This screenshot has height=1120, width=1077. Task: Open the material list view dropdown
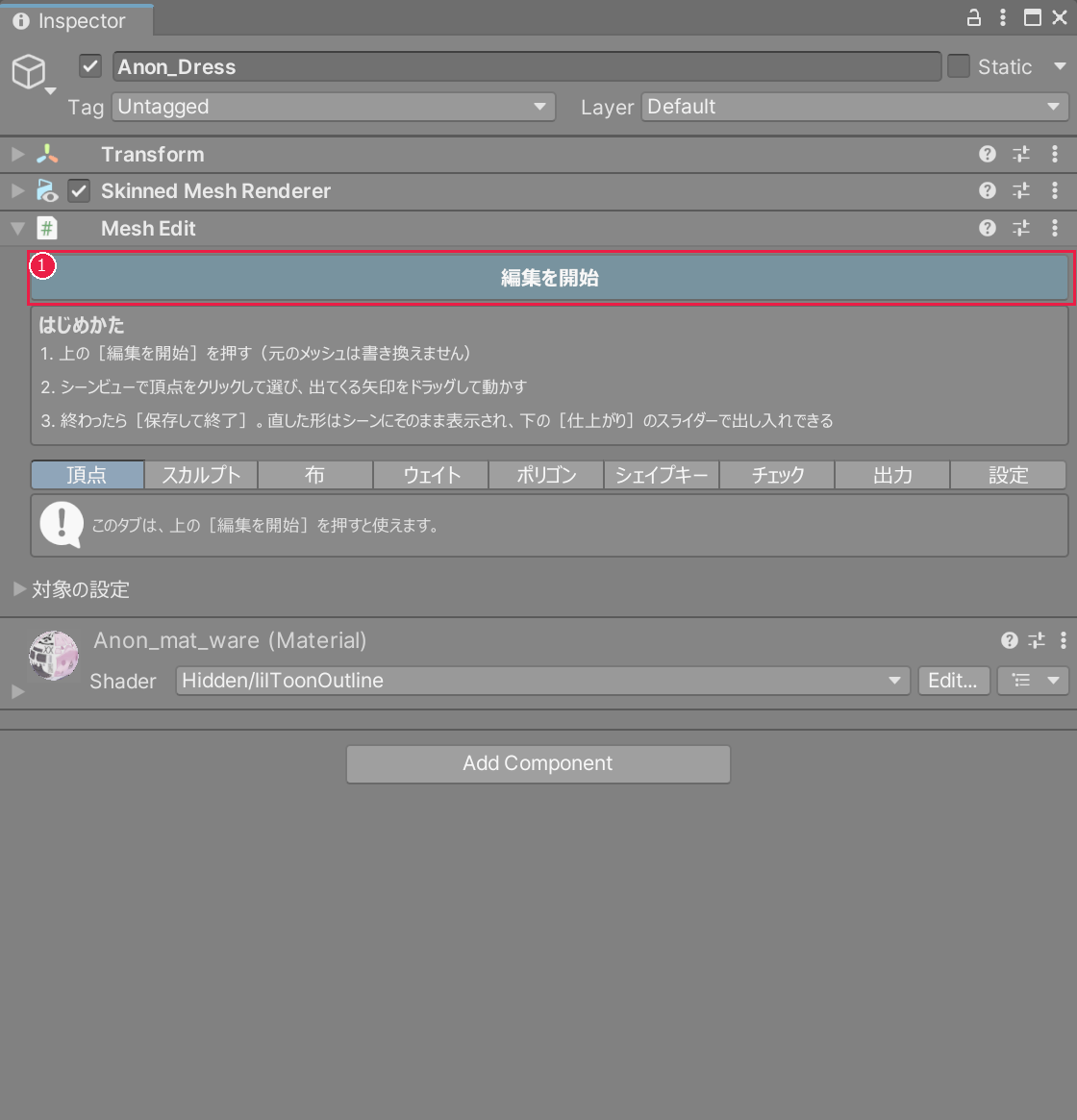click(1033, 681)
